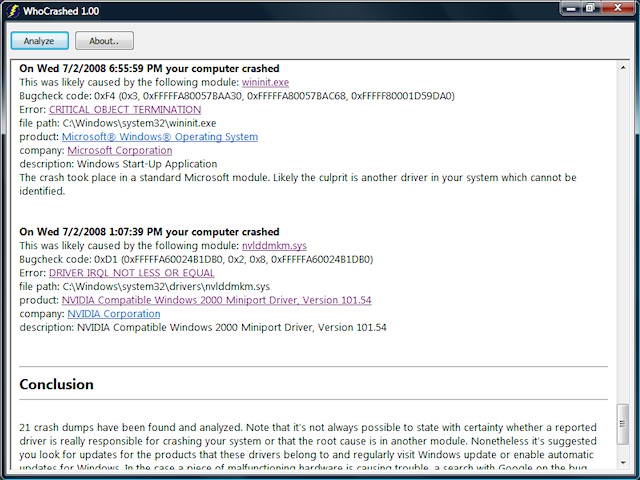Click NVIDIA Miniport Driver Version 101.54 product link
Image resolution: width=640 pixels, height=480 pixels.
click(217, 300)
